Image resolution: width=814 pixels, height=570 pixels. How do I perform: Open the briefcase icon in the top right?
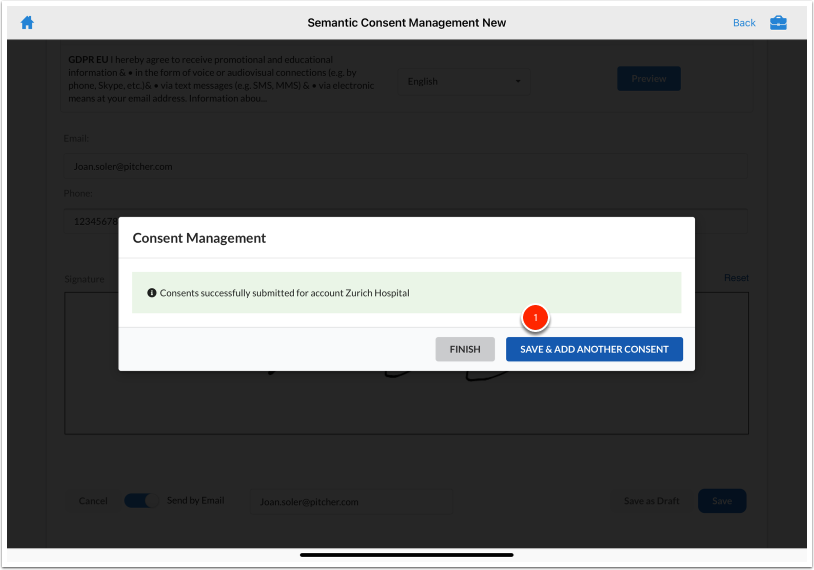[778, 23]
